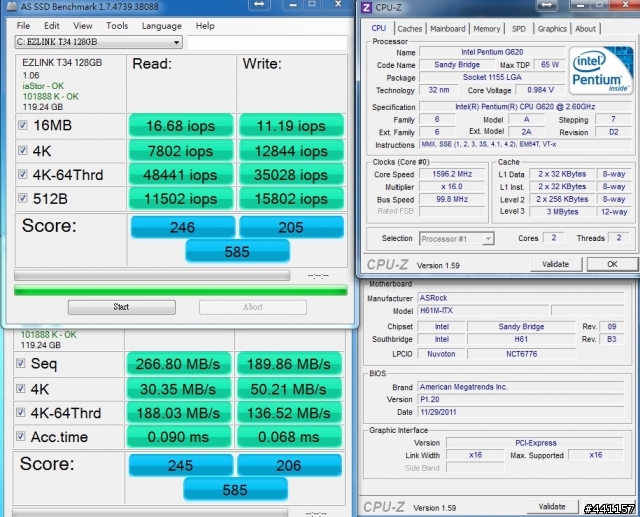Image resolution: width=640 pixels, height=517 pixels.
Task: Toggle the 4K checkbox in MB/s window
Action: (20, 388)
